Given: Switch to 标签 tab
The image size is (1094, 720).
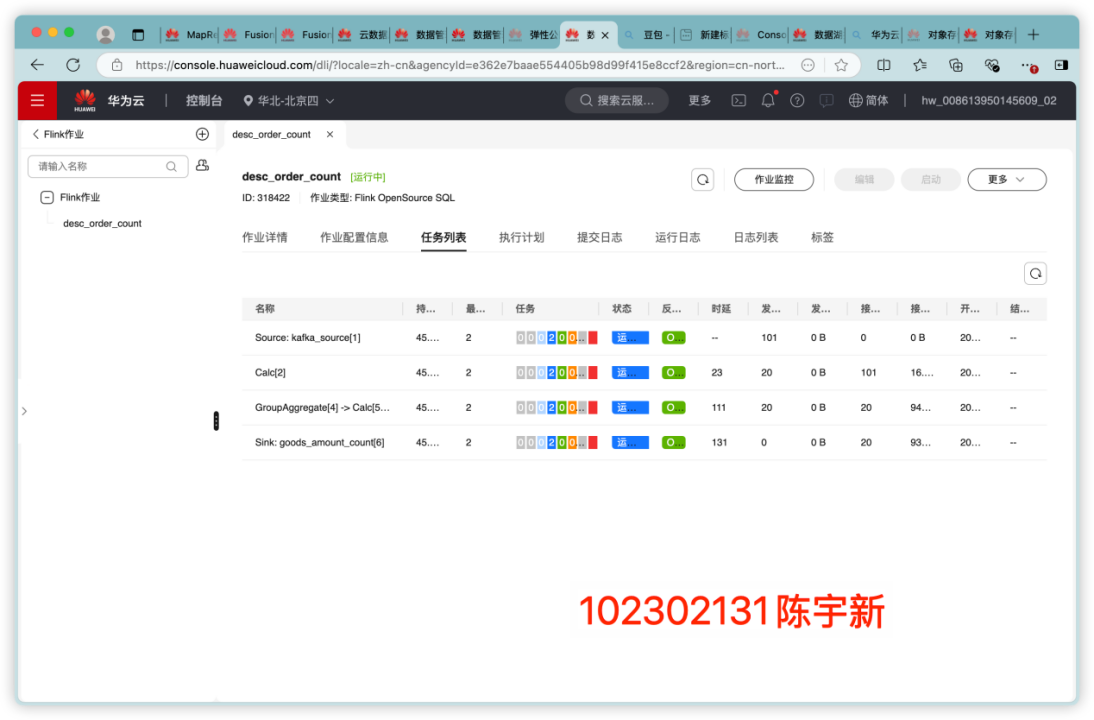Looking at the screenshot, I should click(822, 237).
